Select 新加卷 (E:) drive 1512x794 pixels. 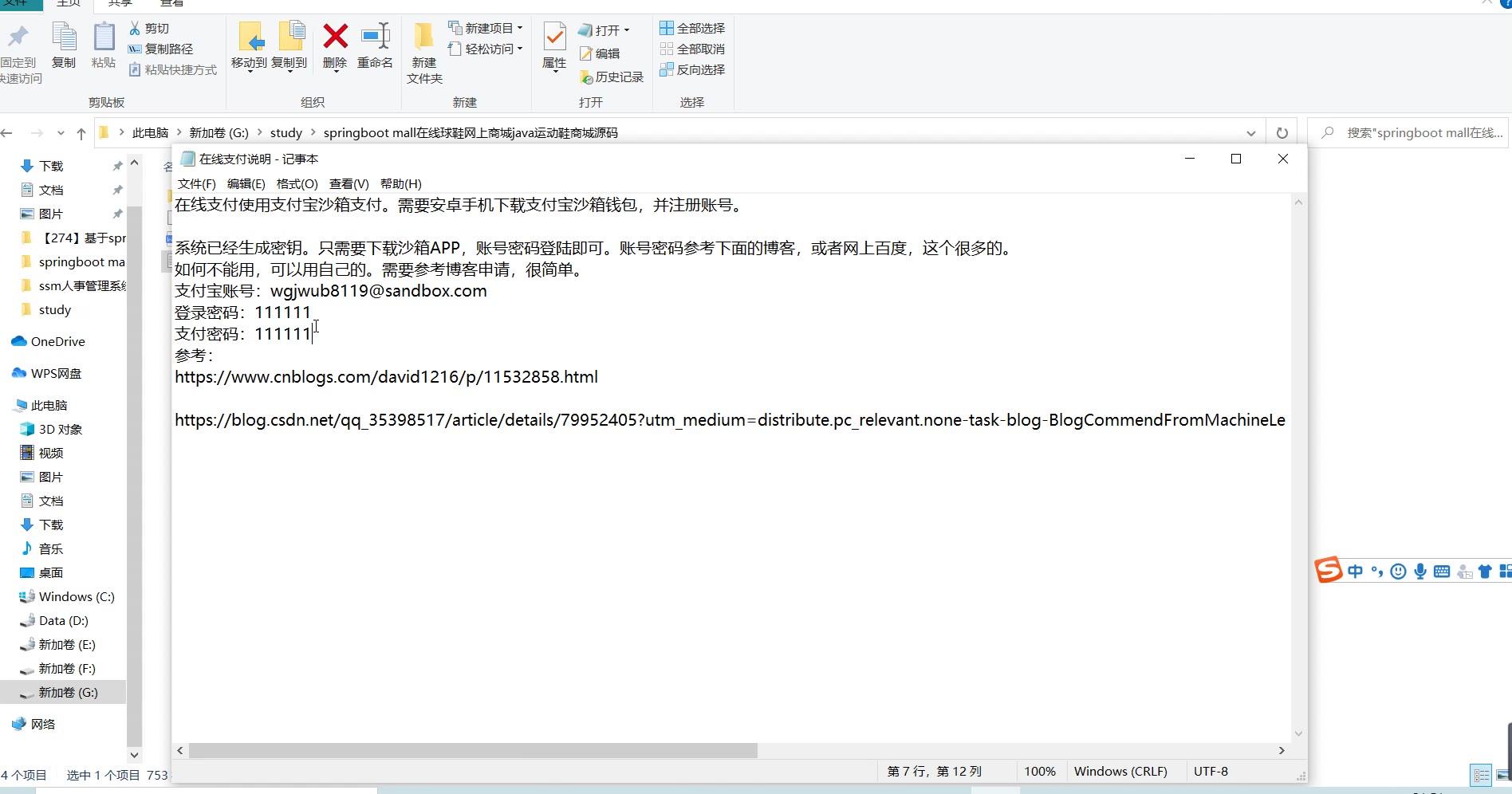pos(57,644)
